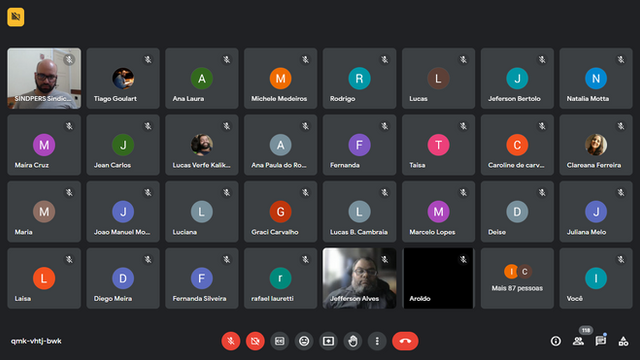This screenshot has height=360, width=640.
Task: Click rafael lauretti's teal r avatar
Action: (x=280, y=278)
